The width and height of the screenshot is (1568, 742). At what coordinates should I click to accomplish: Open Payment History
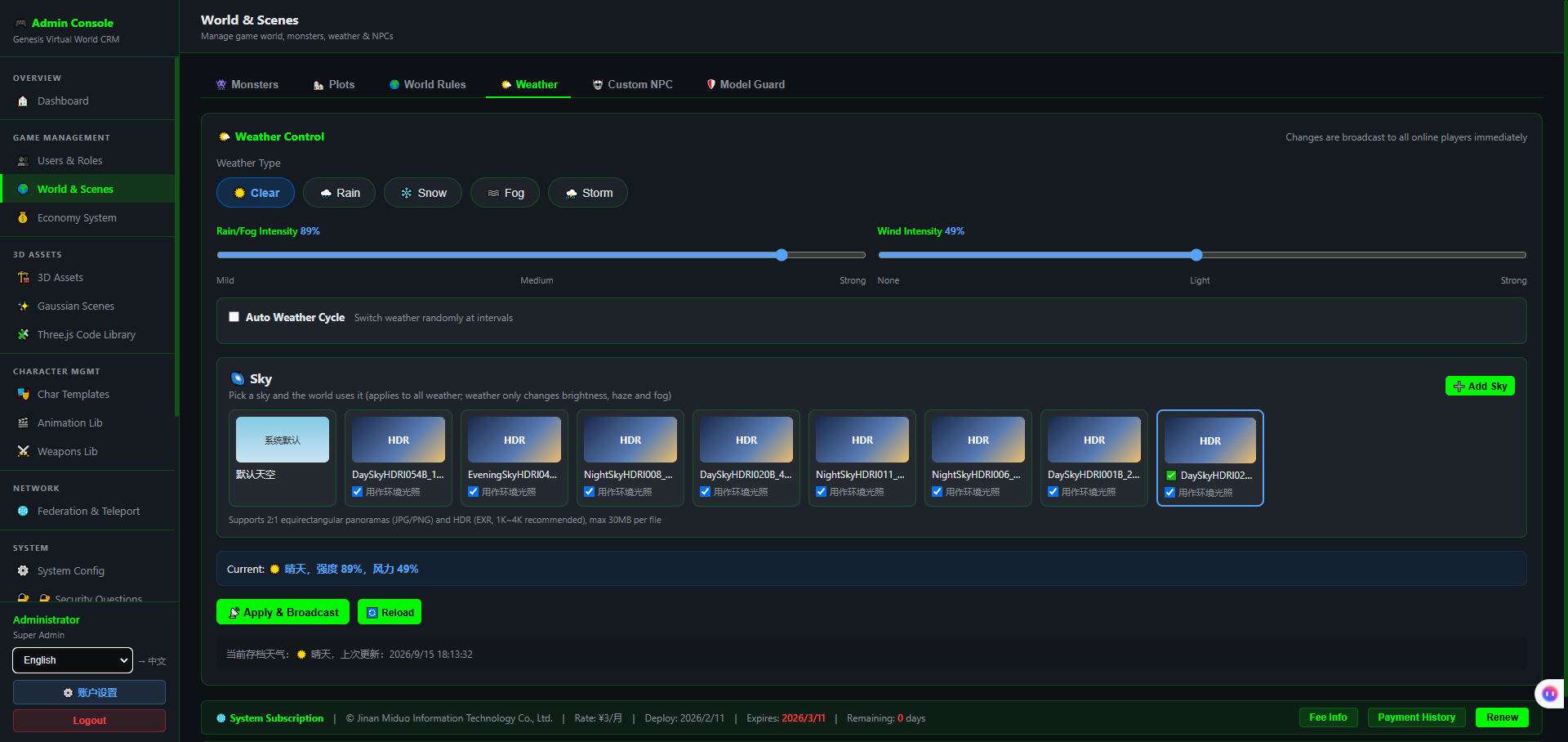pyautogui.click(x=1417, y=717)
